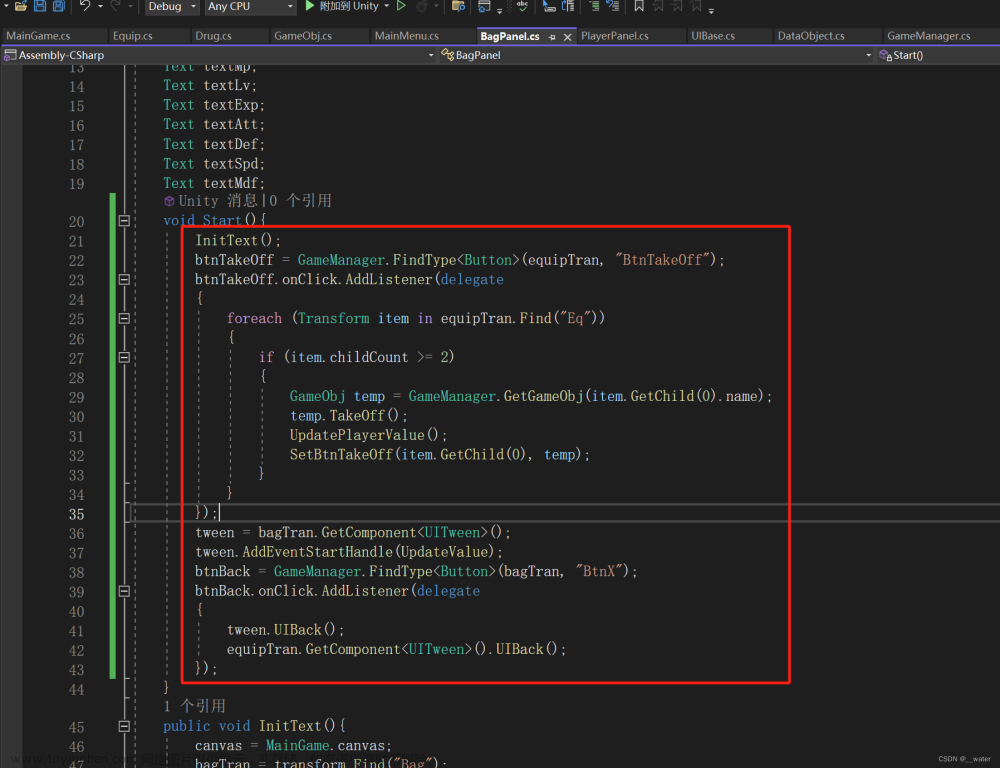The image size is (1000, 768).
Task: Click 'Text textMdf;' on line 19
Action: pos(214,183)
